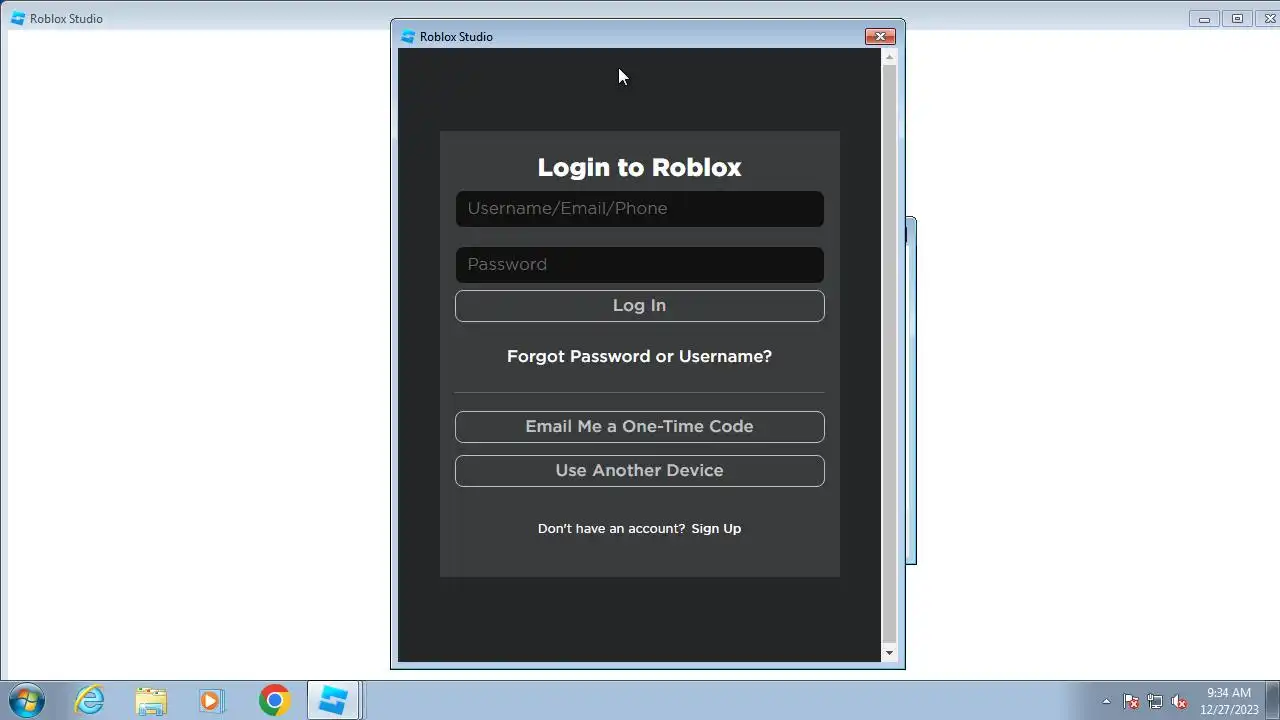Click login dialog scrollbar up arrow

click(x=889, y=57)
